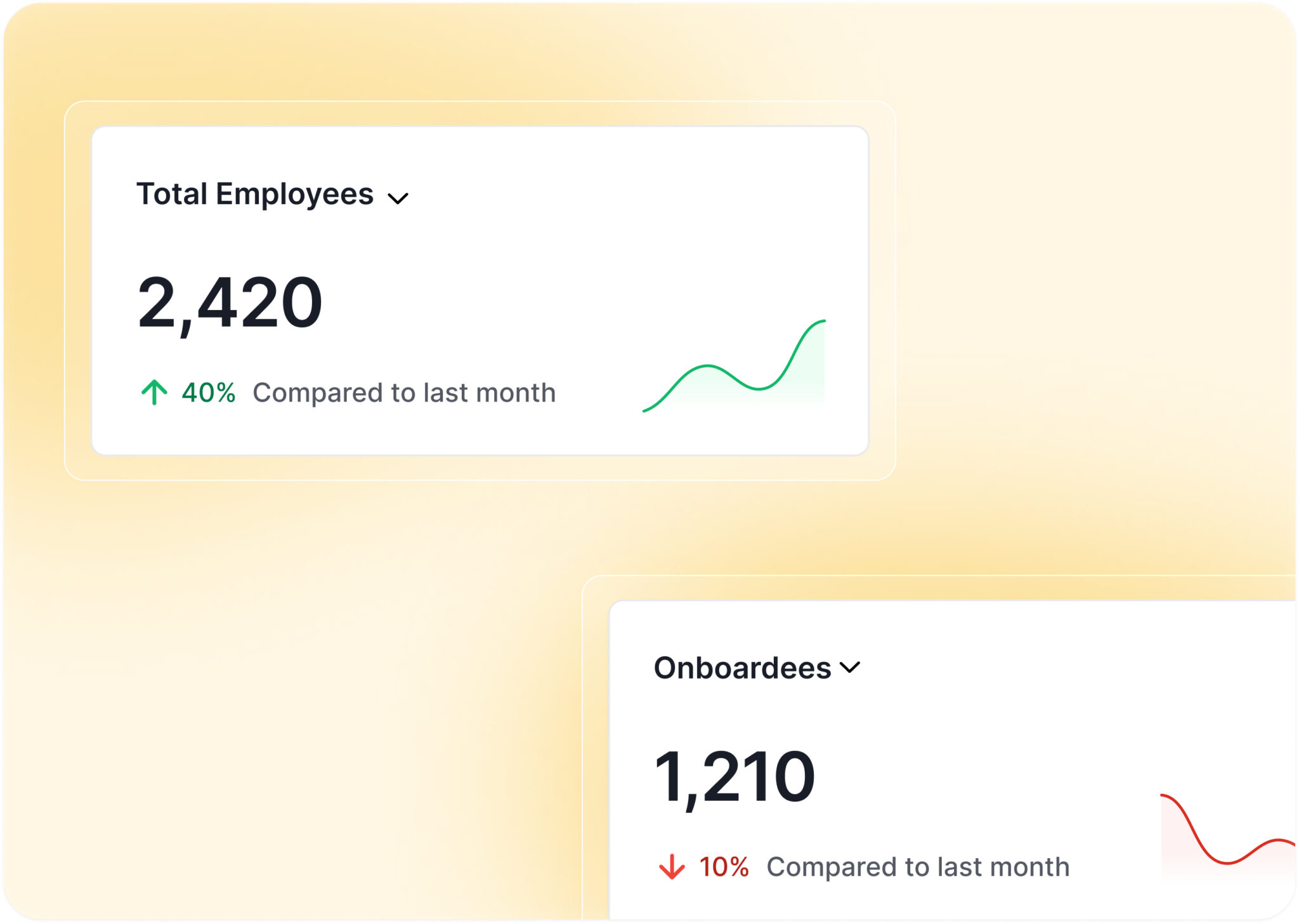
Task: Click the green shaded fill beneath the sparkline
Action: [x=806, y=381]
